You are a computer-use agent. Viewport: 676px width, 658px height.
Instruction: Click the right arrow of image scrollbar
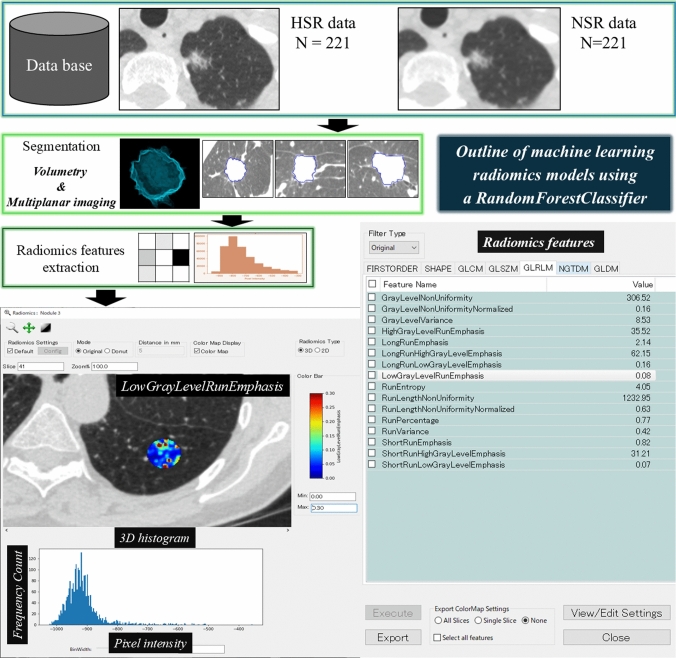(288, 530)
